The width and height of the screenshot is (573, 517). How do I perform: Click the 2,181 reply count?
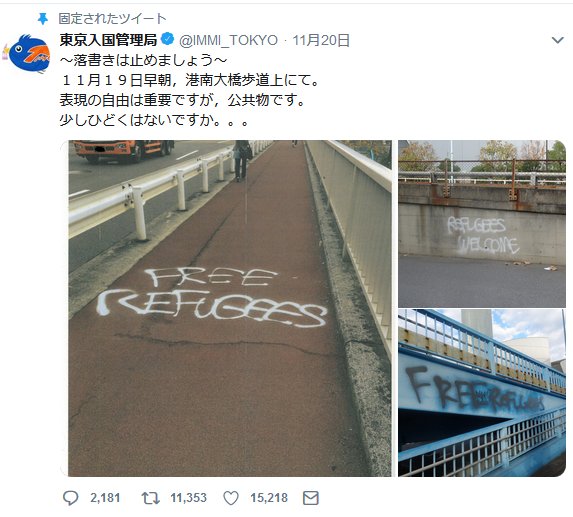tap(105, 498)
